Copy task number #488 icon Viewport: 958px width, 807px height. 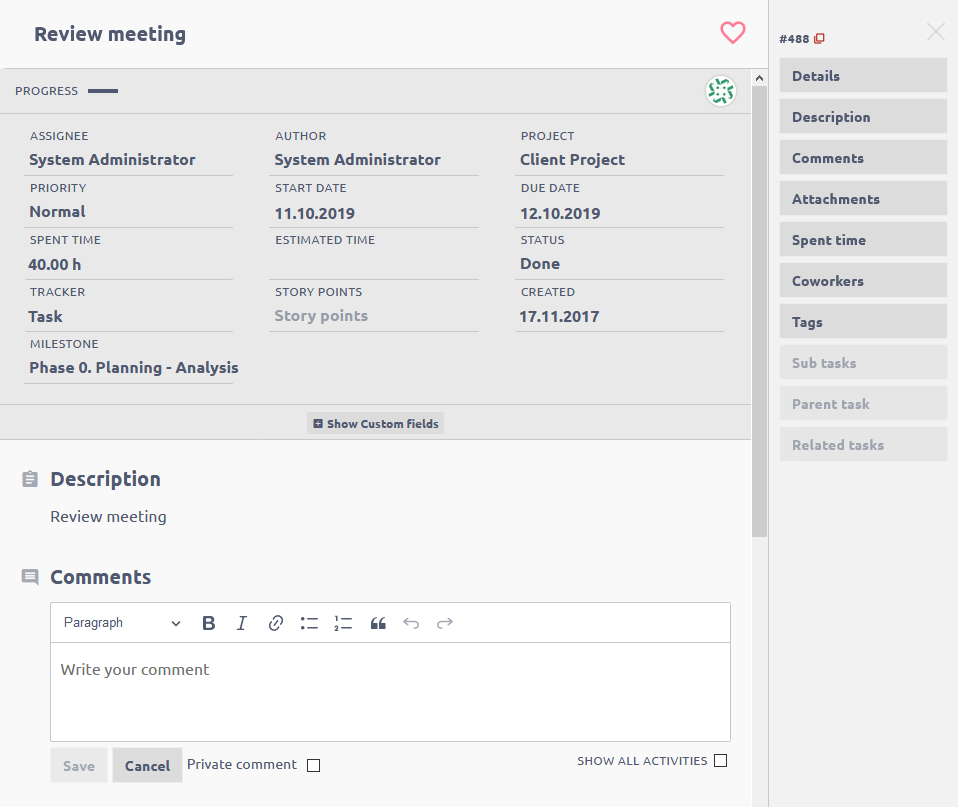(820, 39)
